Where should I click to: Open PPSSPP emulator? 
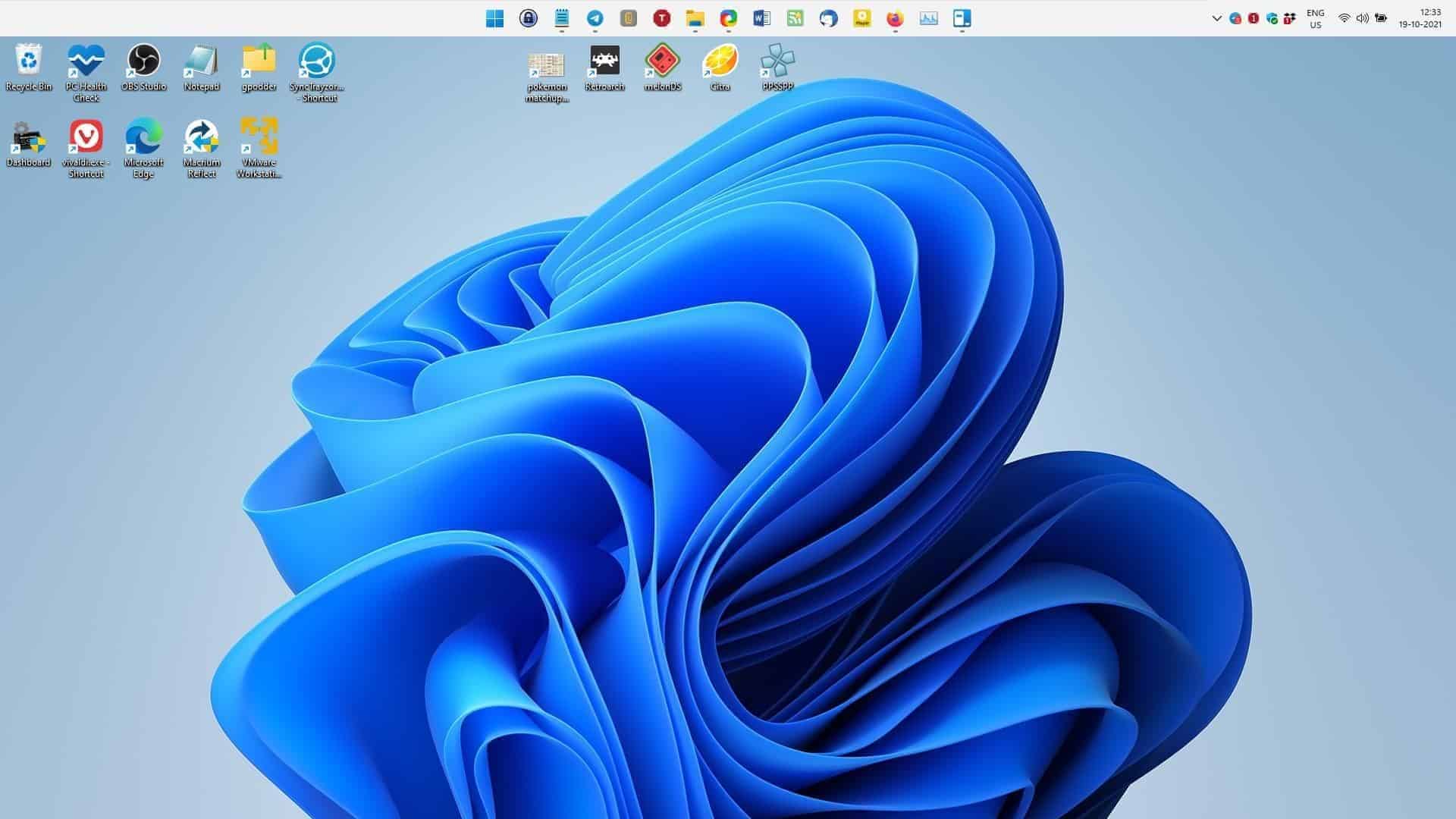point(777,61)
